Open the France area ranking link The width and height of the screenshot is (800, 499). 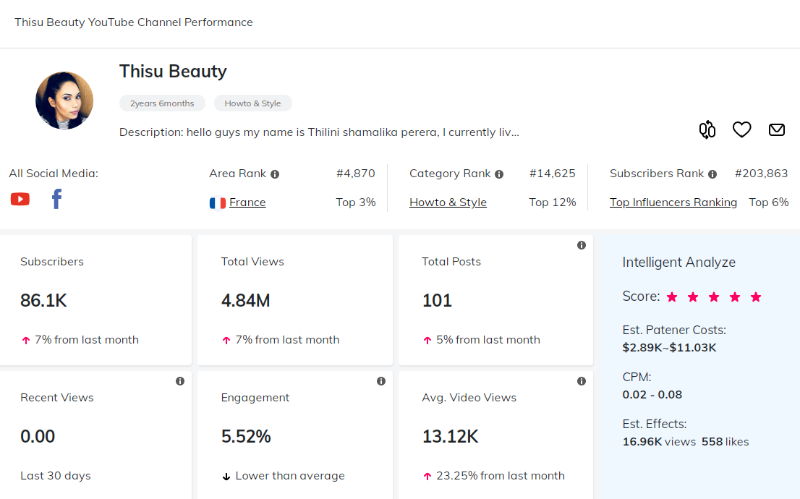[x=246, y=202]
